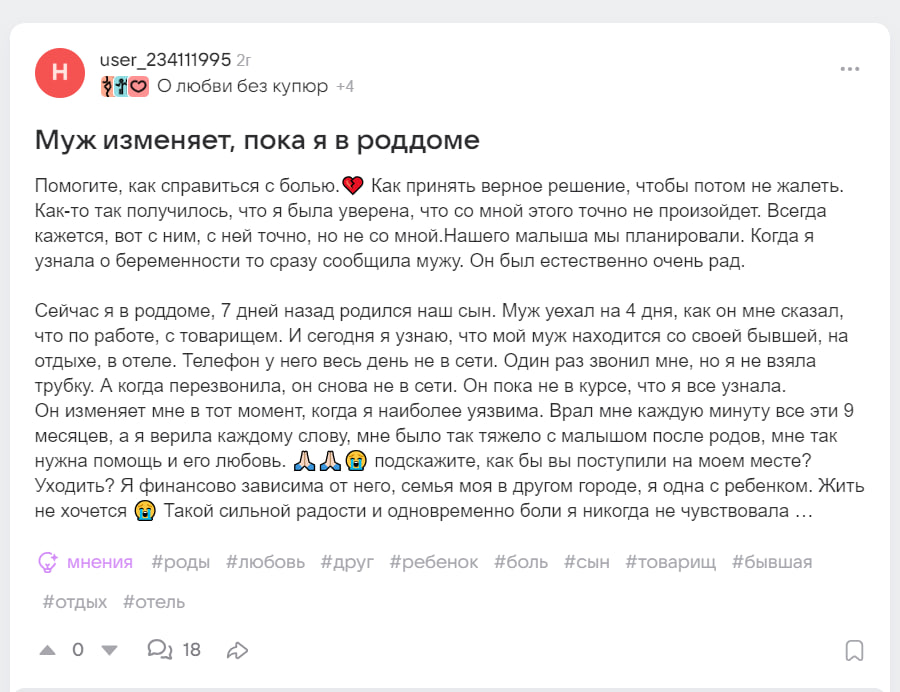This screenshot has height=692, width=900.
Task: Bookmark this post
Action: click(854, 650)
